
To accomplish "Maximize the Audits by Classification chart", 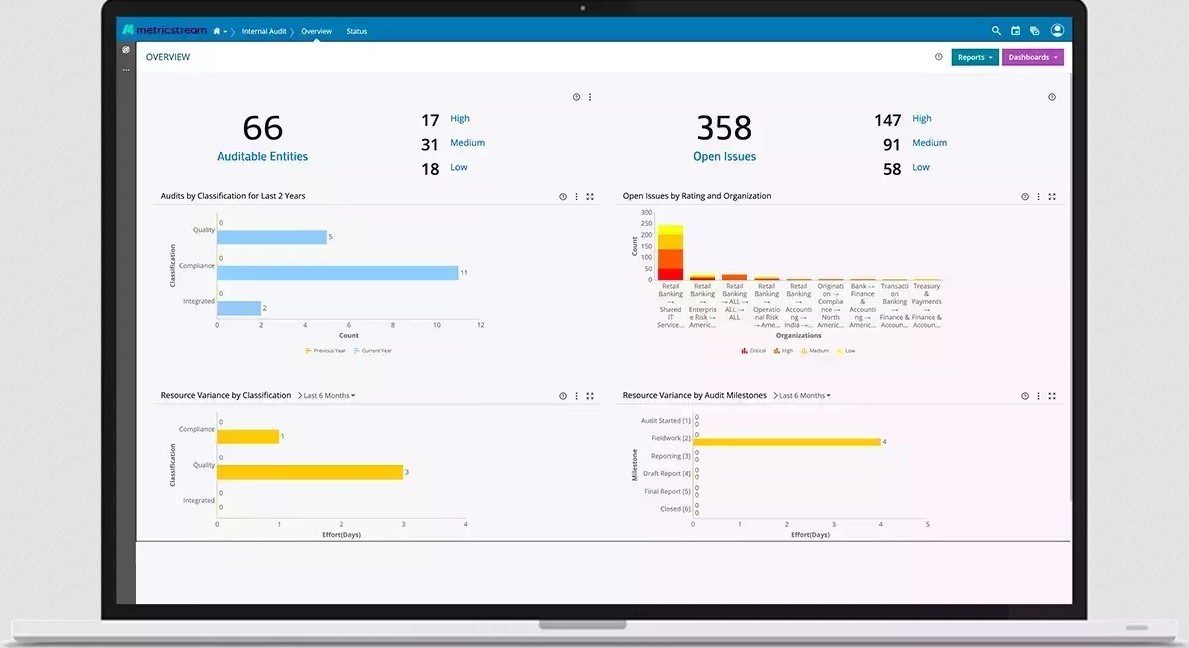I will [590, 196].
